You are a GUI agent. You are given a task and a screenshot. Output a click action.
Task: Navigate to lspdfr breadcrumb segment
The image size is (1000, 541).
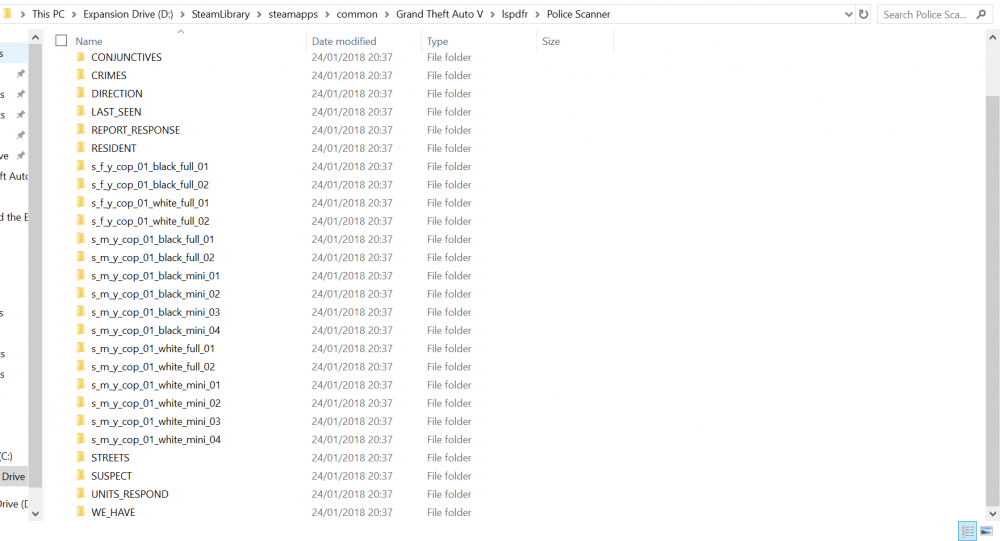point(515,14)
